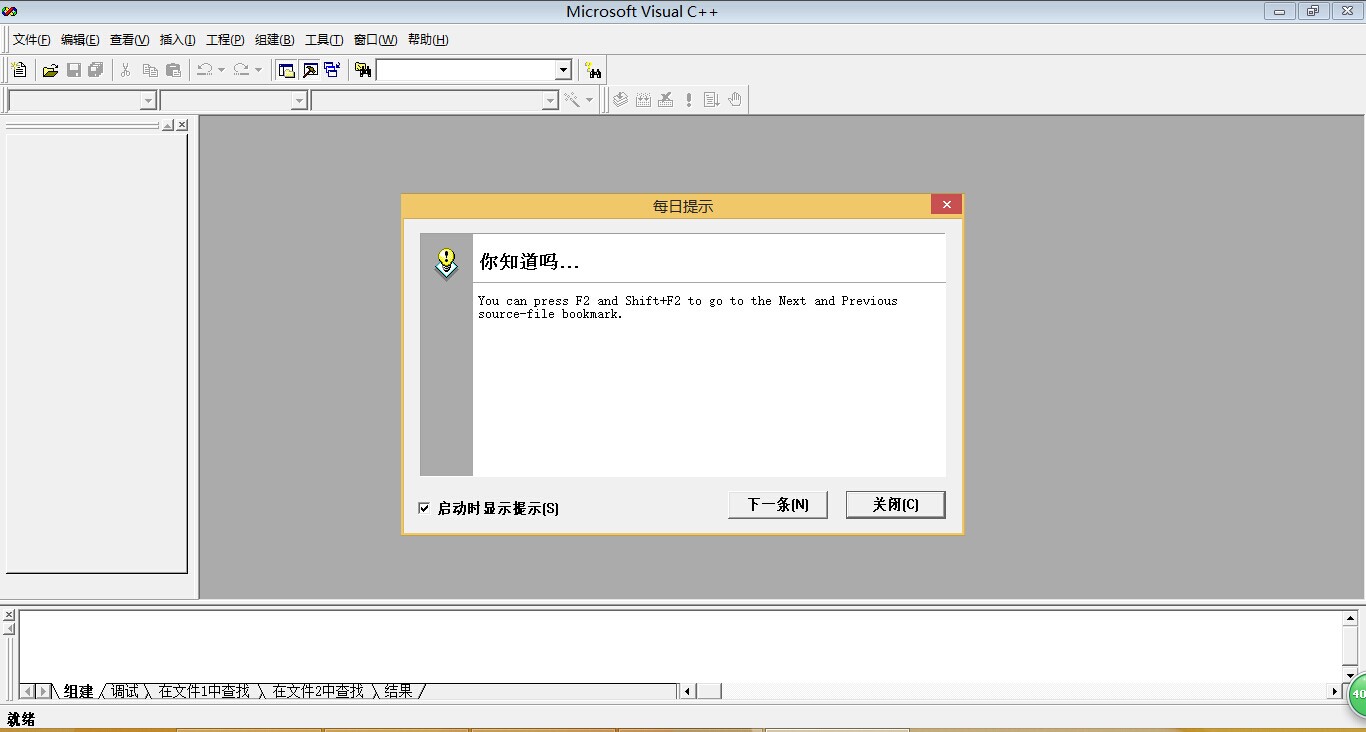The width and height of the screenshot is (1366, 732).
Task: Click the Compile icon in build toolbar
Action: click(x=620, y=100)
